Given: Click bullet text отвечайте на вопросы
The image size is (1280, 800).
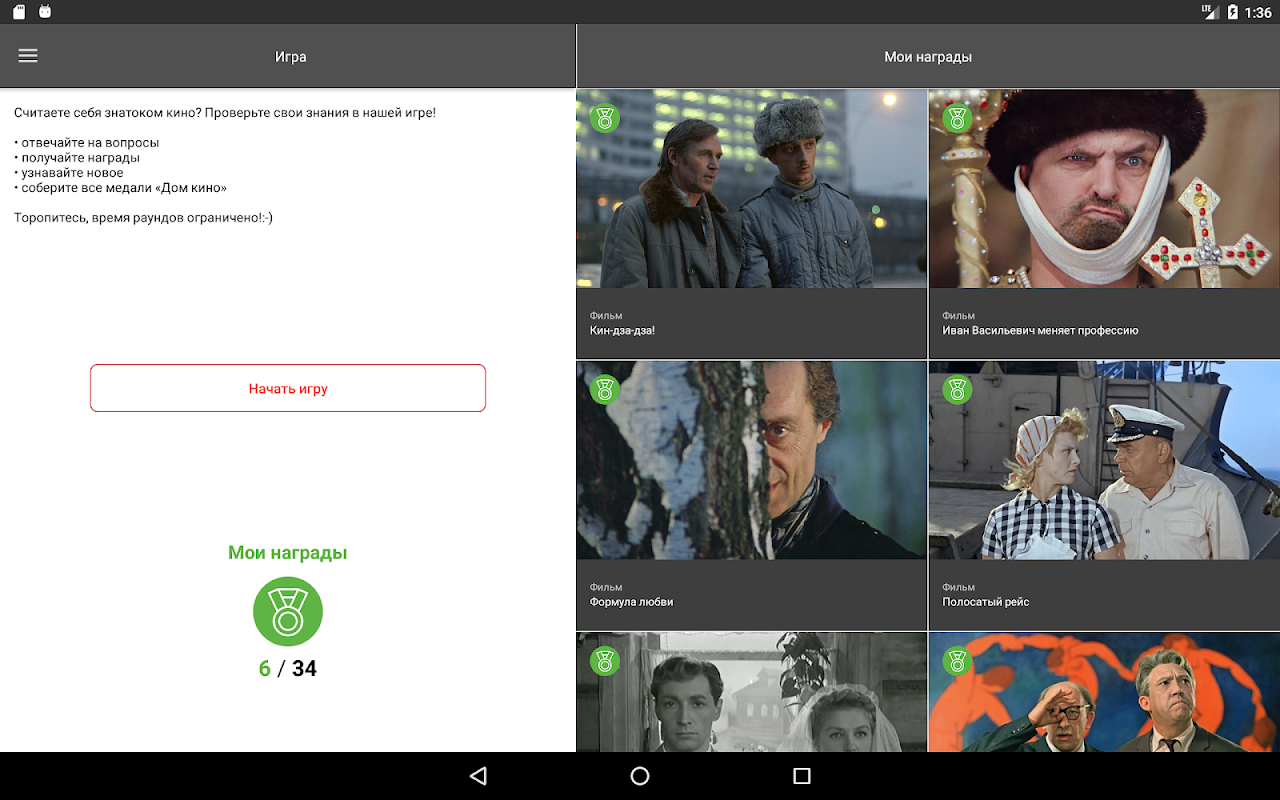Looking at the screenshot, I should [x=87, y=142].
